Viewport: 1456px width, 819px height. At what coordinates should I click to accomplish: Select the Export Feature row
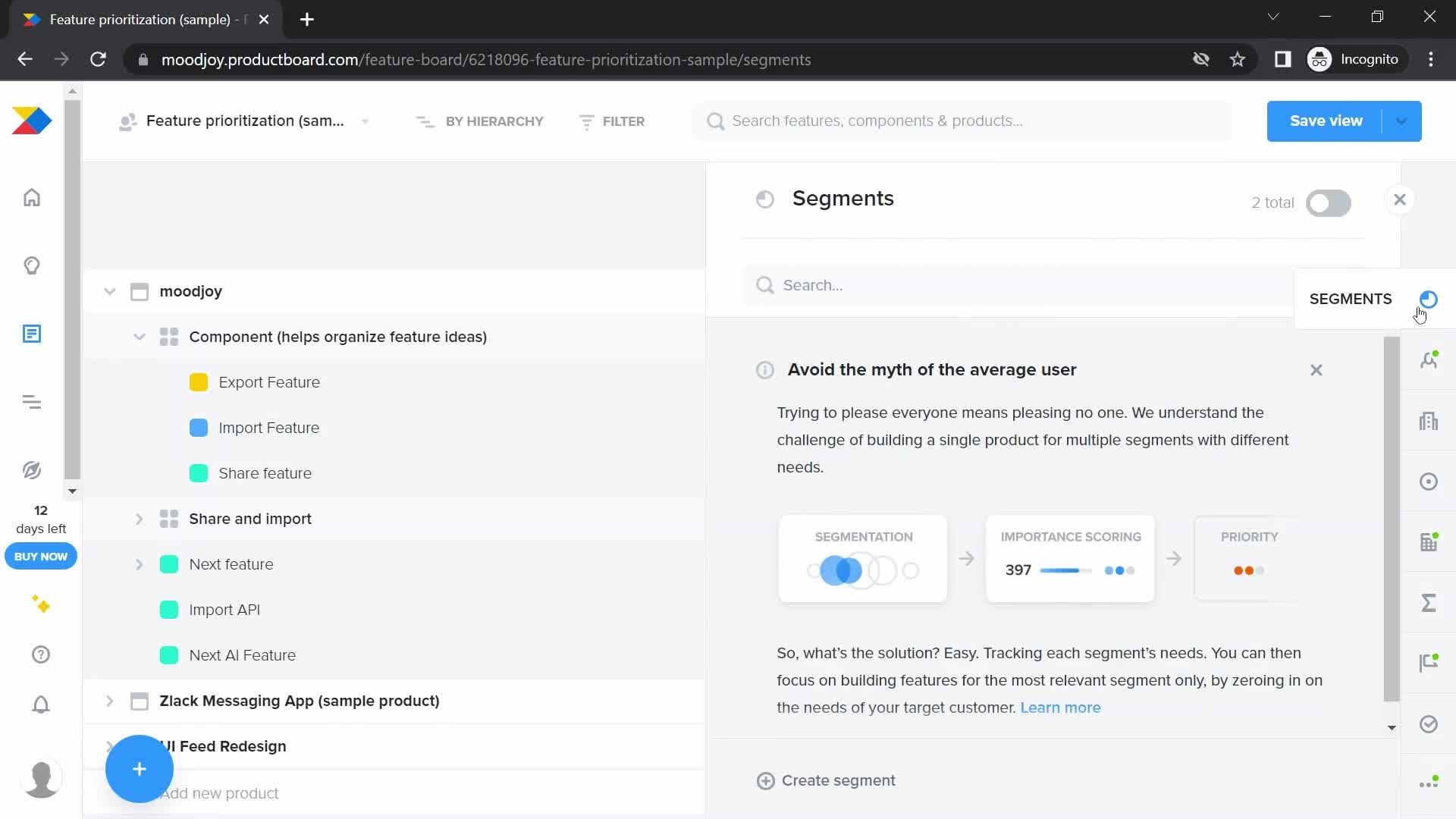point(394,382)
